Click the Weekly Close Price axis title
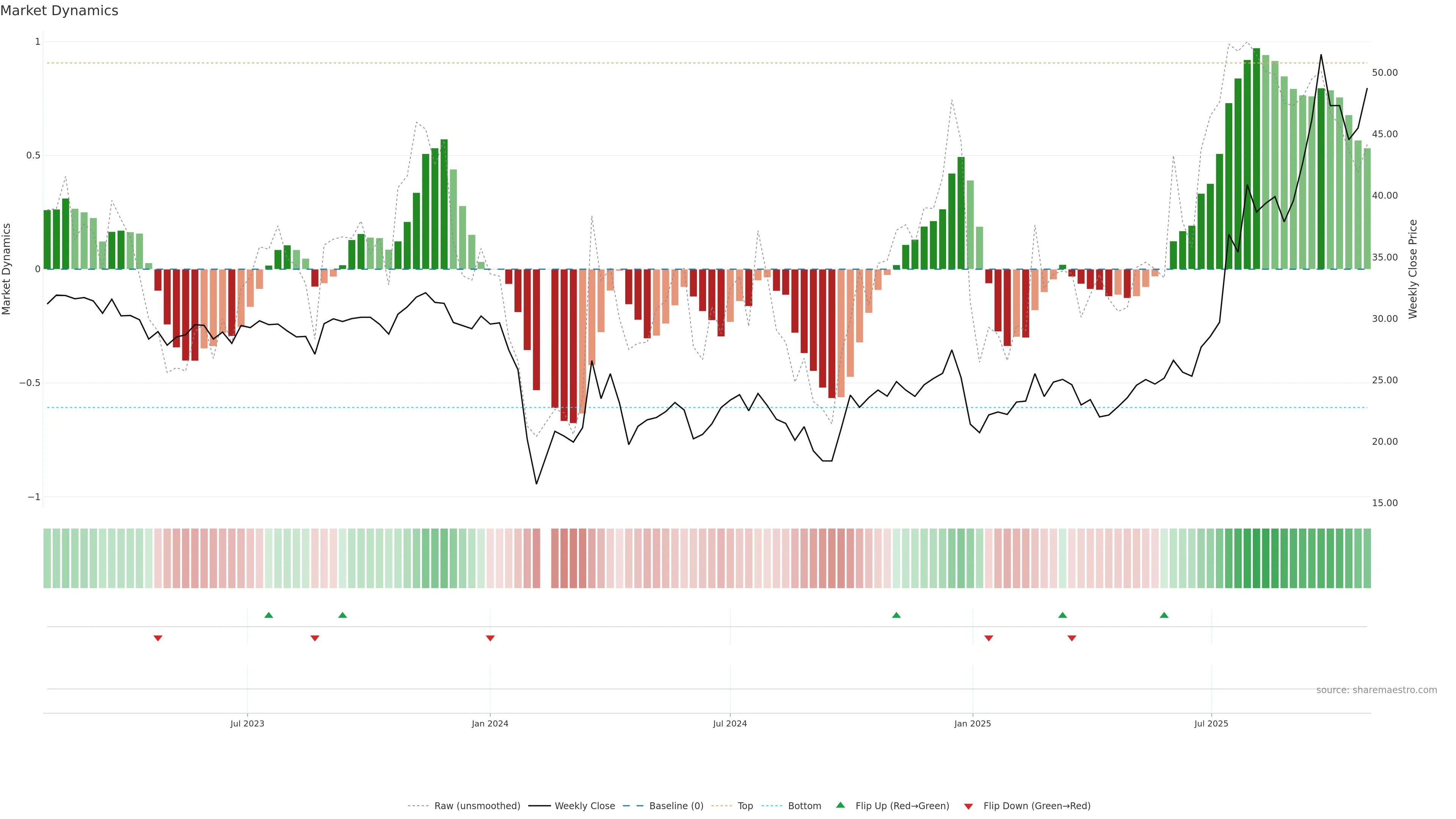 tap(1413, 269)
